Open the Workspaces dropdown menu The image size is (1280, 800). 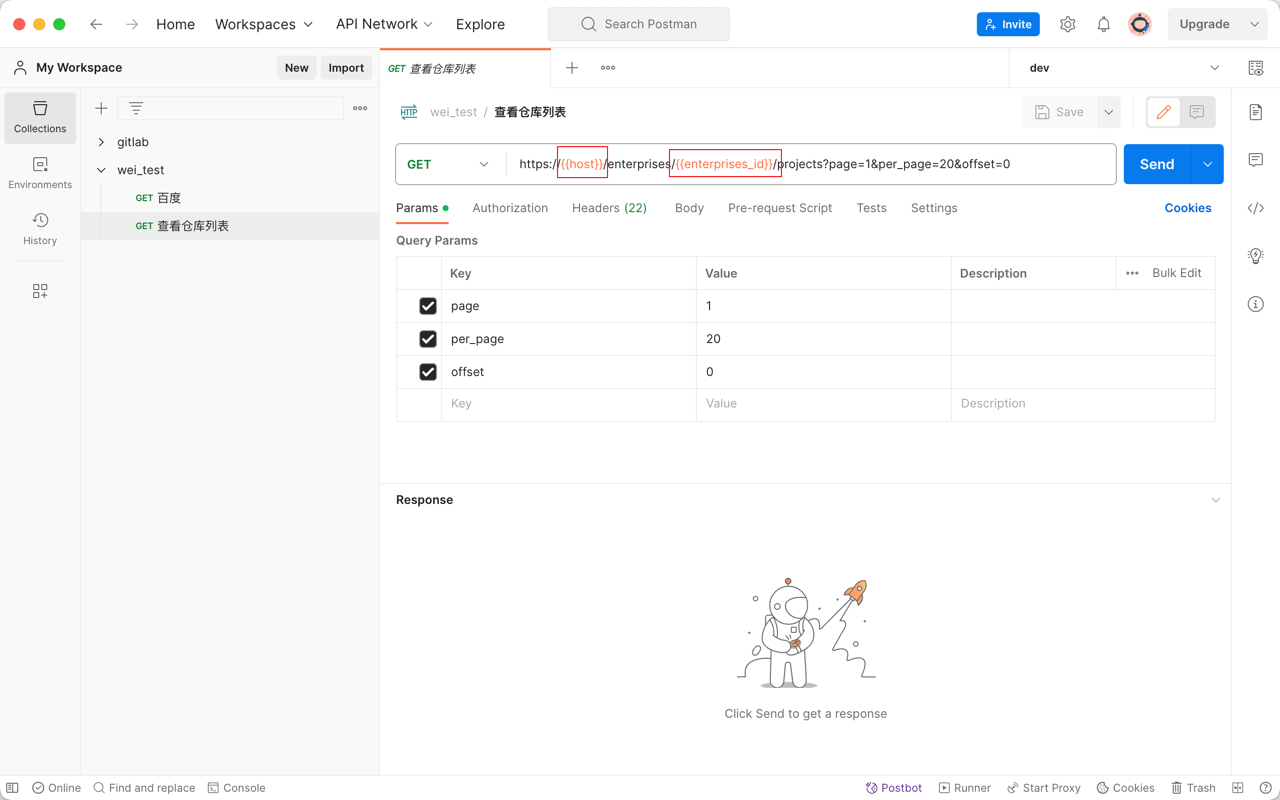264,24
